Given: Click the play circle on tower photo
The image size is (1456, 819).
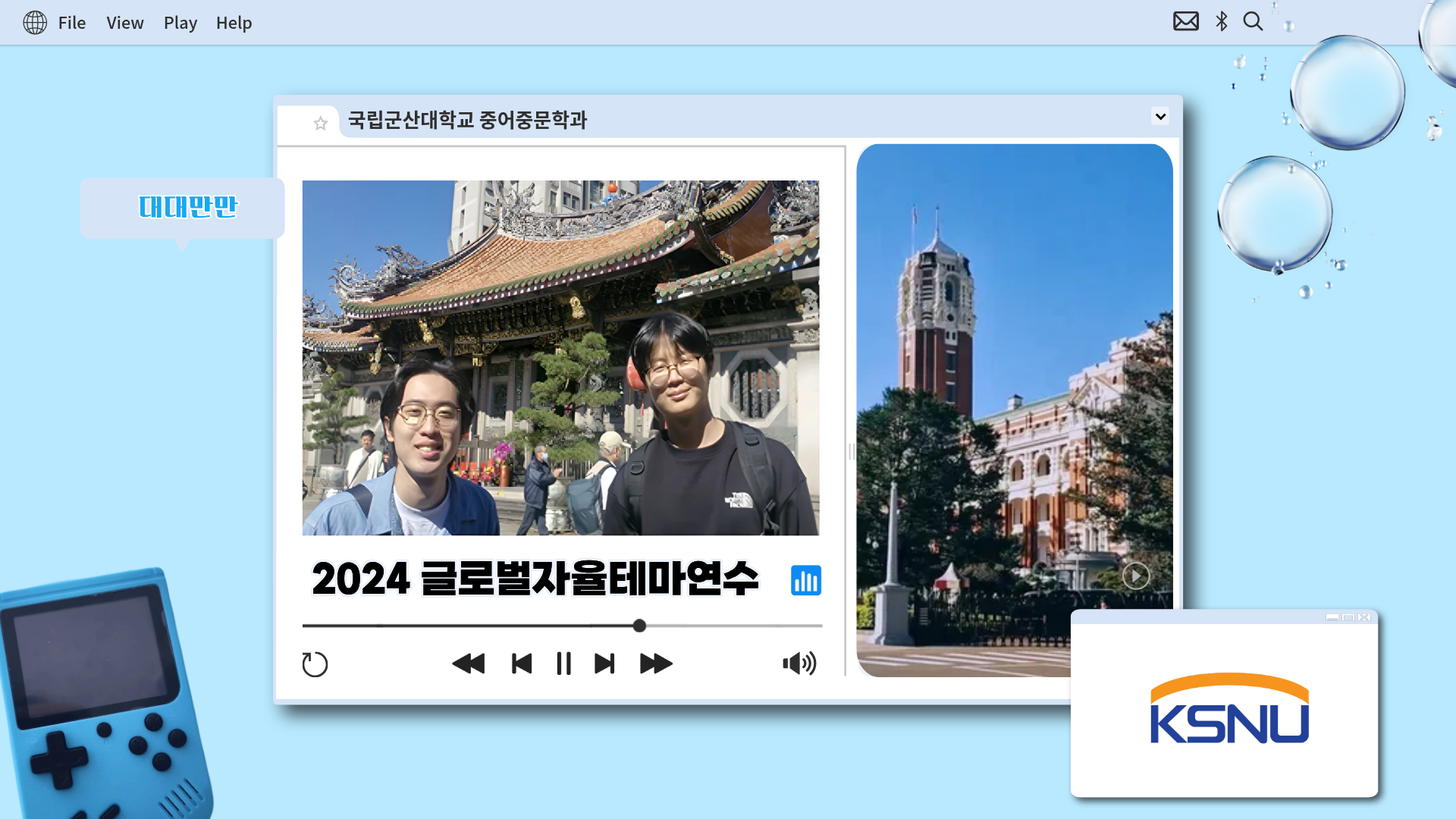Looking at the screenshot, I should point(1135,576).
